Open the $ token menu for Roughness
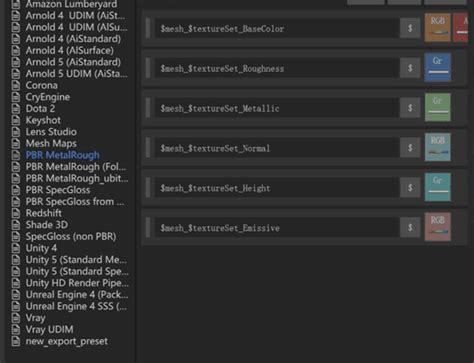The image size is (474, 363). coord(410,68)
